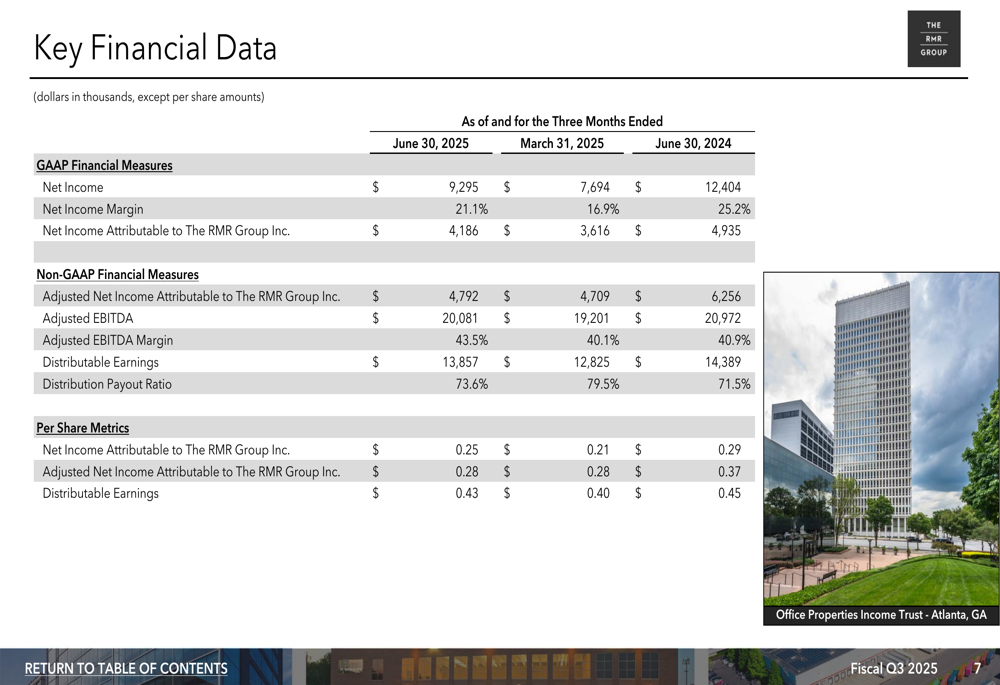
Task: Select the June 30, 2024 column header
Action: (693, 144)
